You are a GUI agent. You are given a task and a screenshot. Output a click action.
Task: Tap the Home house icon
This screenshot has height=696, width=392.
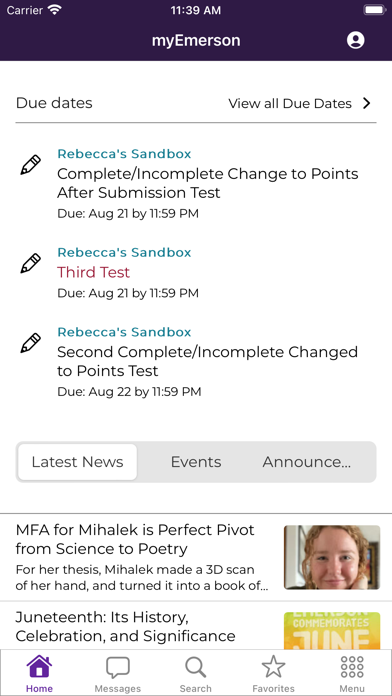point(39,666)
